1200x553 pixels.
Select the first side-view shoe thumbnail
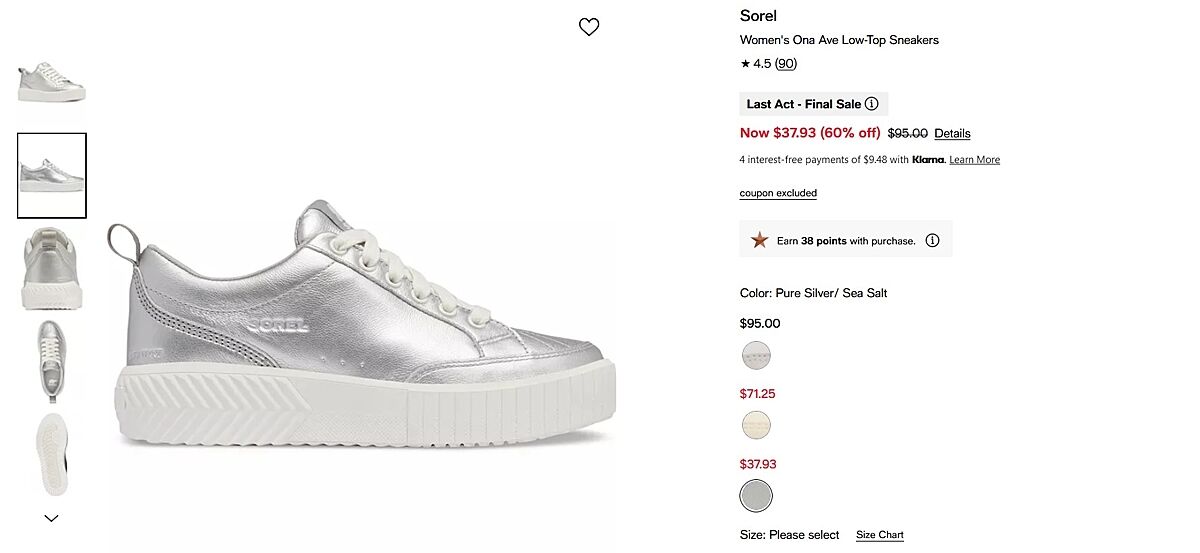pyautogui.click(x=51, y=81)
